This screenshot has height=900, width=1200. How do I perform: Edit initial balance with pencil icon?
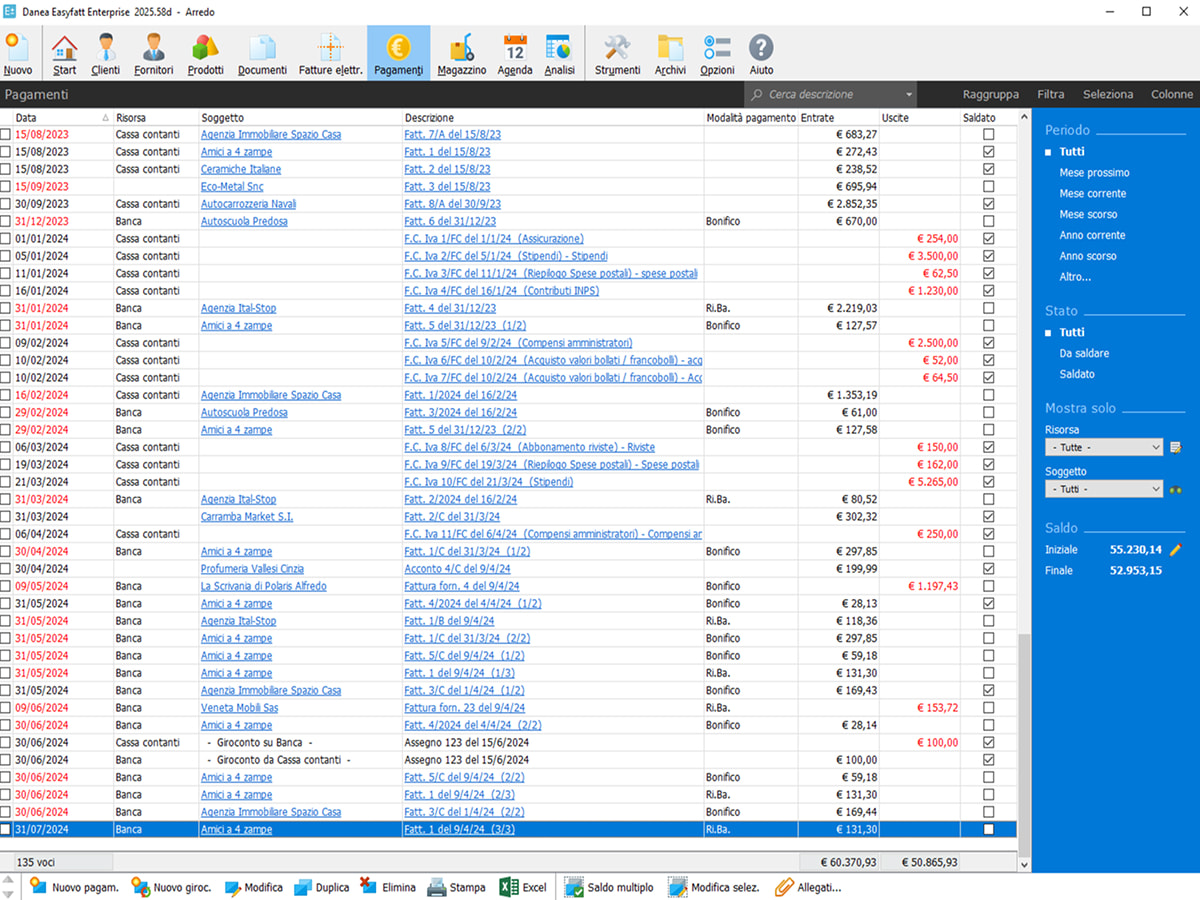pyautogui.click(x=1176, y=550)
